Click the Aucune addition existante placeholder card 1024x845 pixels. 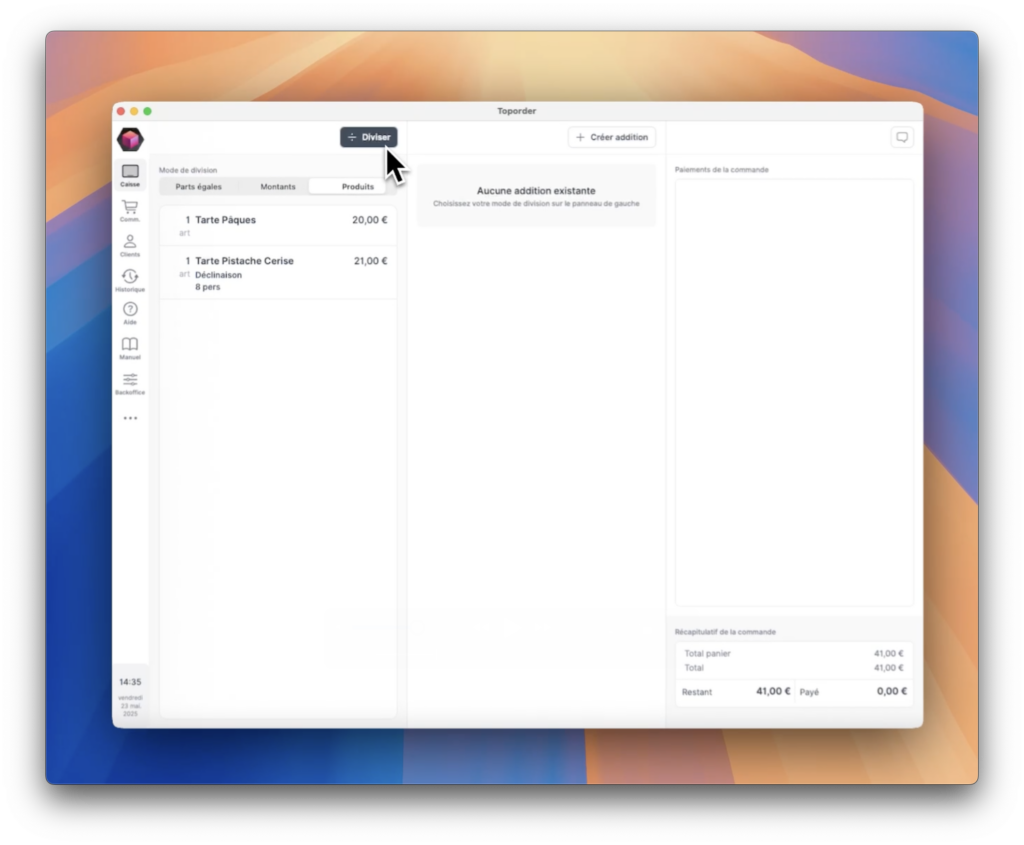coord(536,196)
